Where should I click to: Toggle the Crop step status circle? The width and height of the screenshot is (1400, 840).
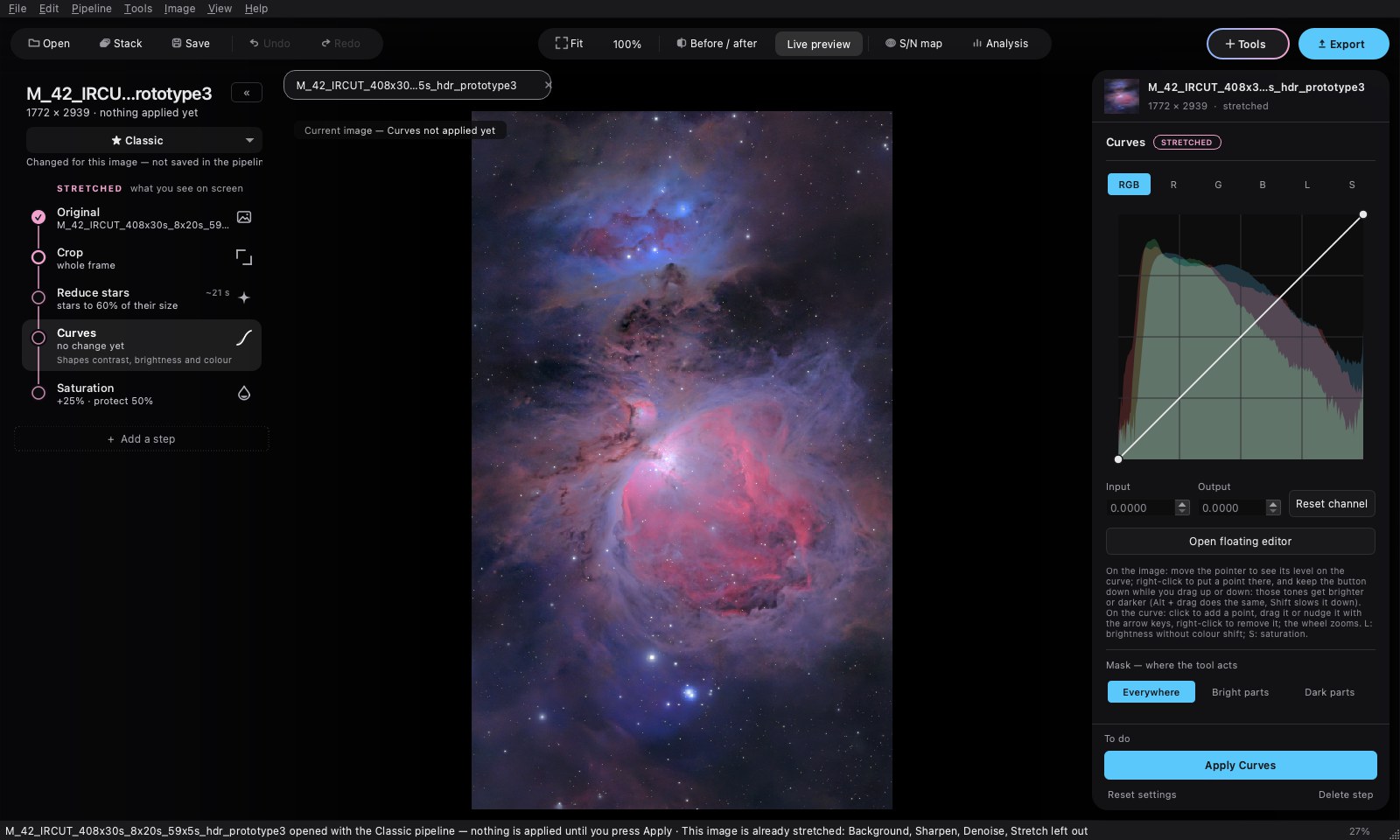pos(38,257)
